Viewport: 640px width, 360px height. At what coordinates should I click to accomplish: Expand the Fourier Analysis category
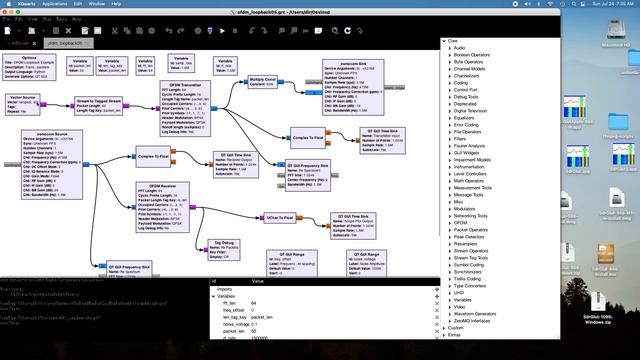click(x=450, y=146)
